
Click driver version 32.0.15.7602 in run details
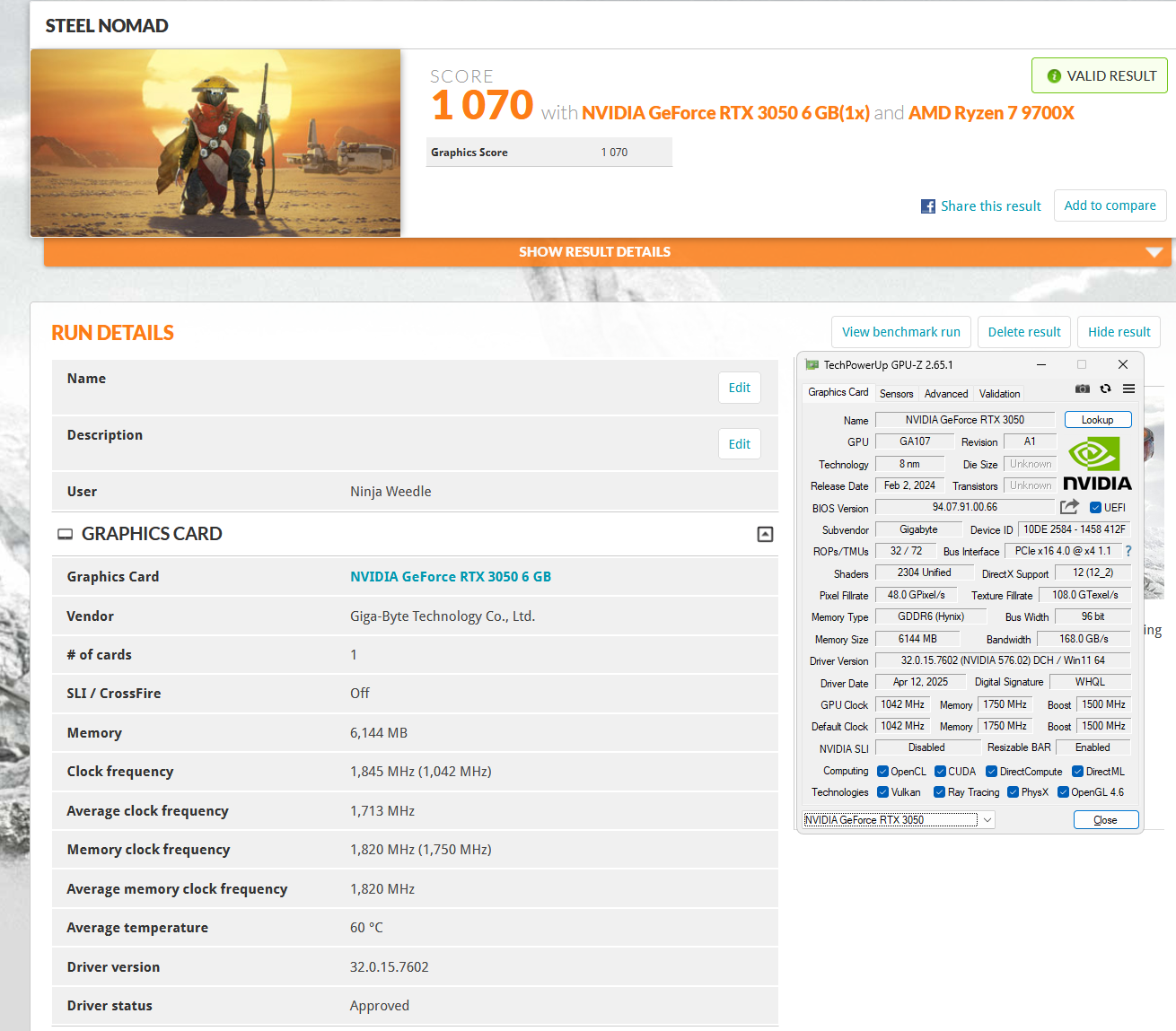coord(390,967)
